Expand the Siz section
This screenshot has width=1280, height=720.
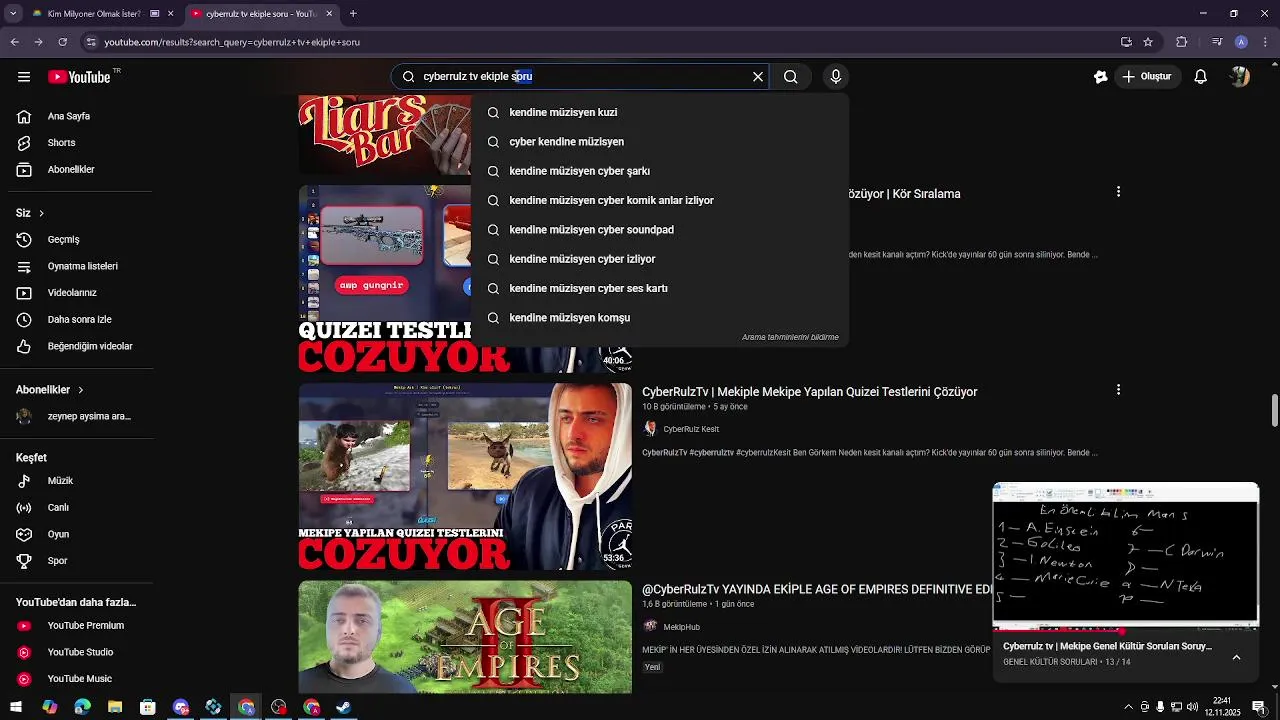tap(30, 213)
